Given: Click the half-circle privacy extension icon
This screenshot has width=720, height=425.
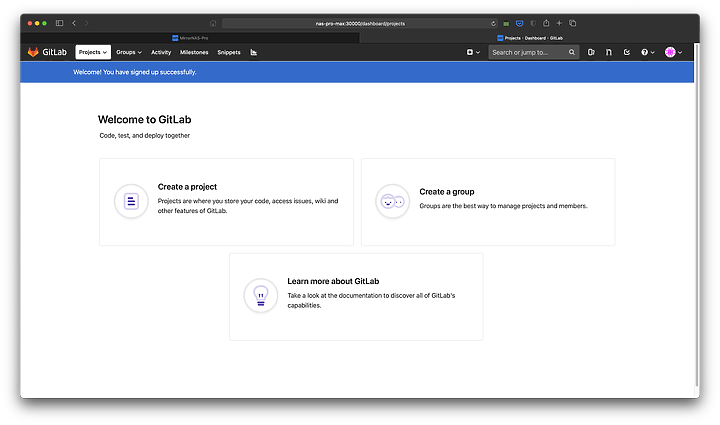Looking at the screenshot, I should pyautogui.click(x=533, y=23).
